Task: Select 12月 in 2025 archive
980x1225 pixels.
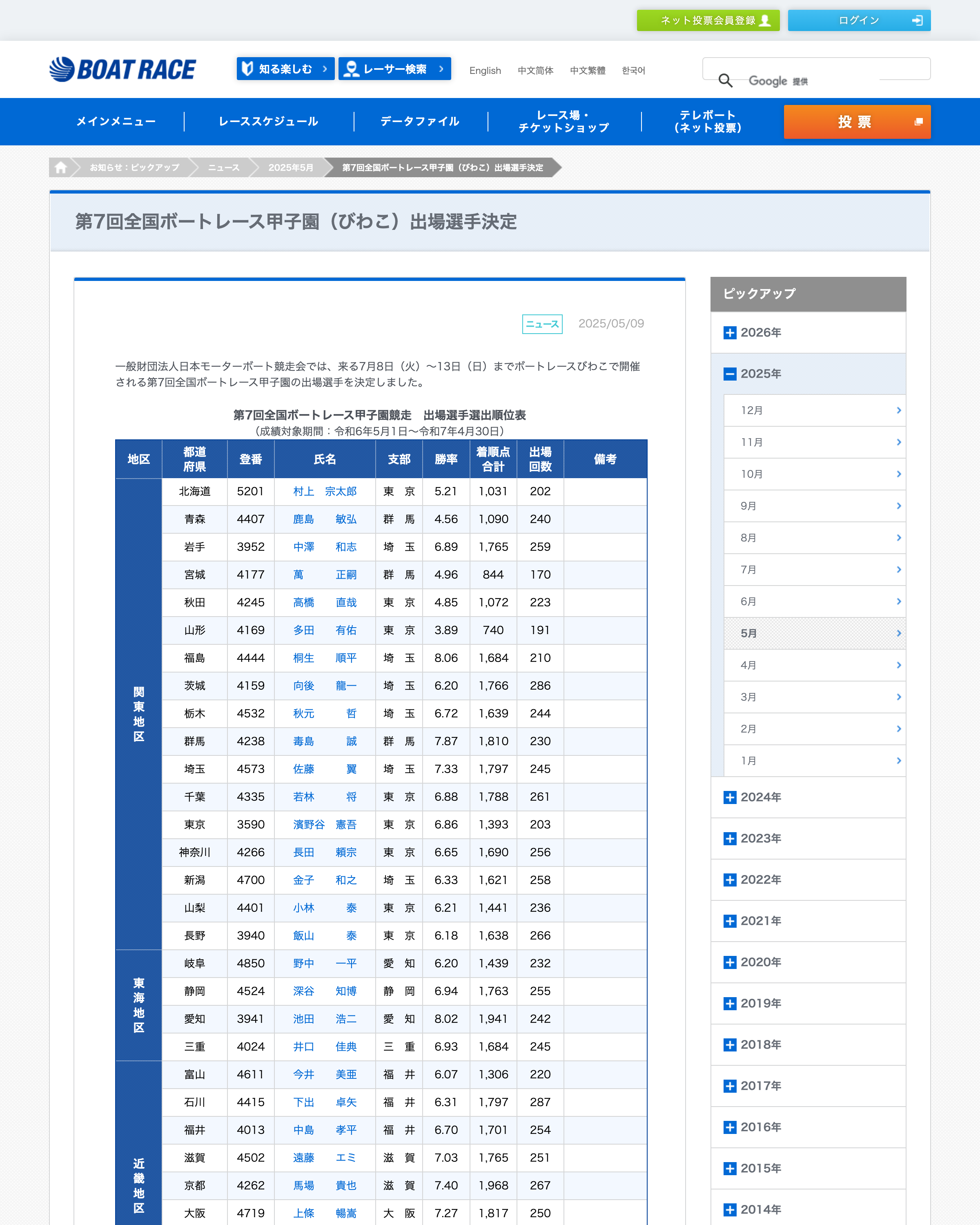Action: click(815, 410)
